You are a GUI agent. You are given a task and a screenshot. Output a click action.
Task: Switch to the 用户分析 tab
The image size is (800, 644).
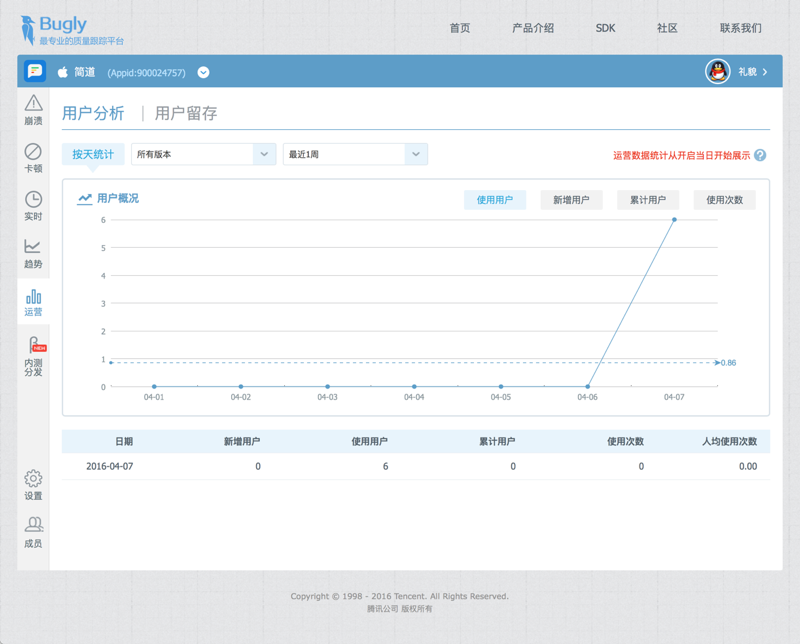(x=93, y=113)
